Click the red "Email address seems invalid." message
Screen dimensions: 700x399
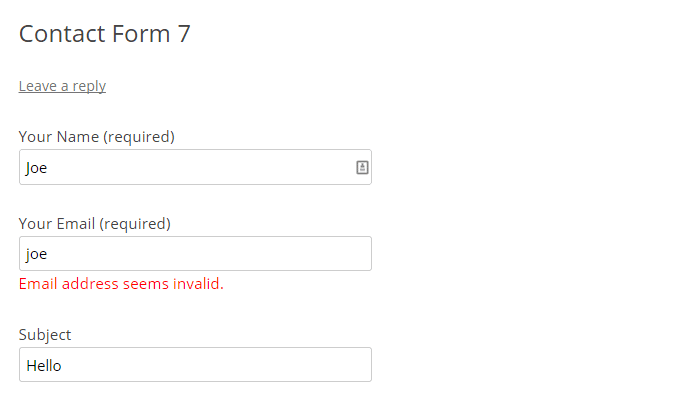[121, 284]
